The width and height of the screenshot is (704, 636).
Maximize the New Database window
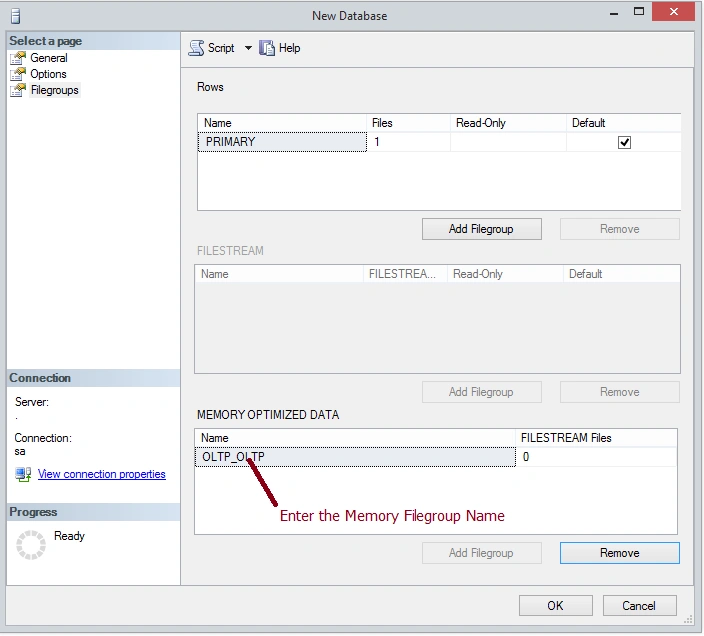point(639,12)
